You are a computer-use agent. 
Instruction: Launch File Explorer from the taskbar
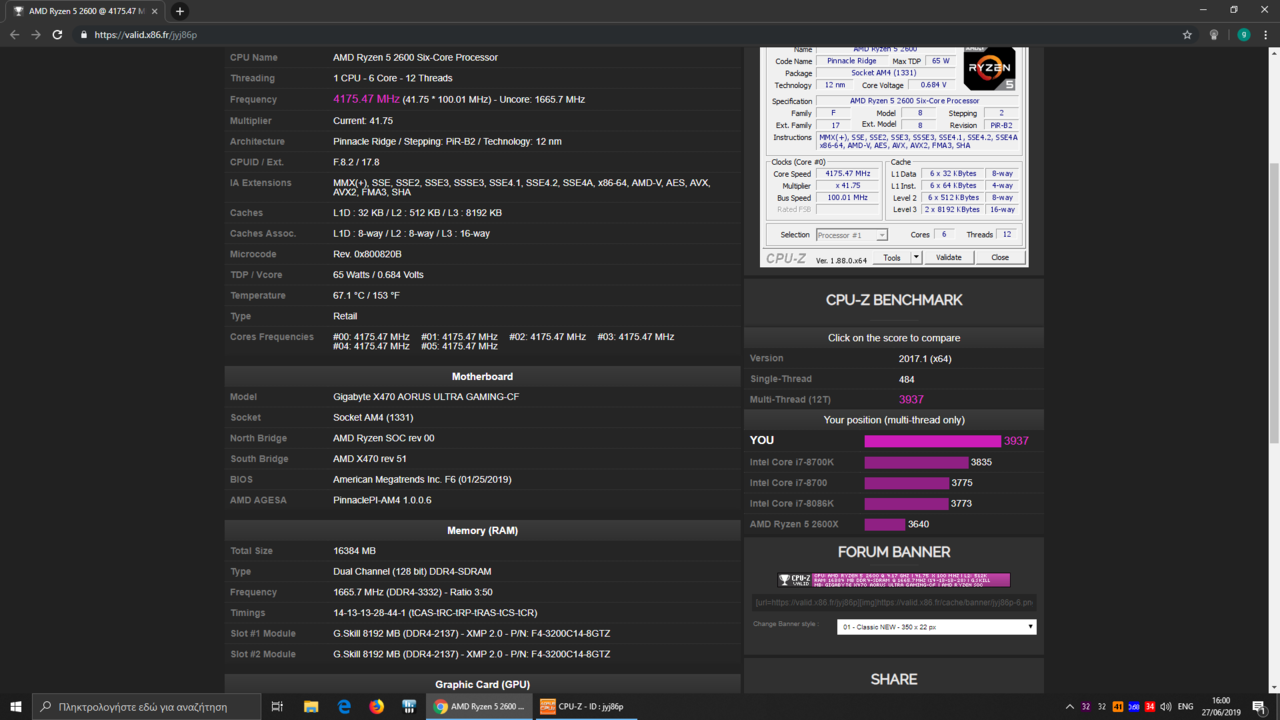311,707
